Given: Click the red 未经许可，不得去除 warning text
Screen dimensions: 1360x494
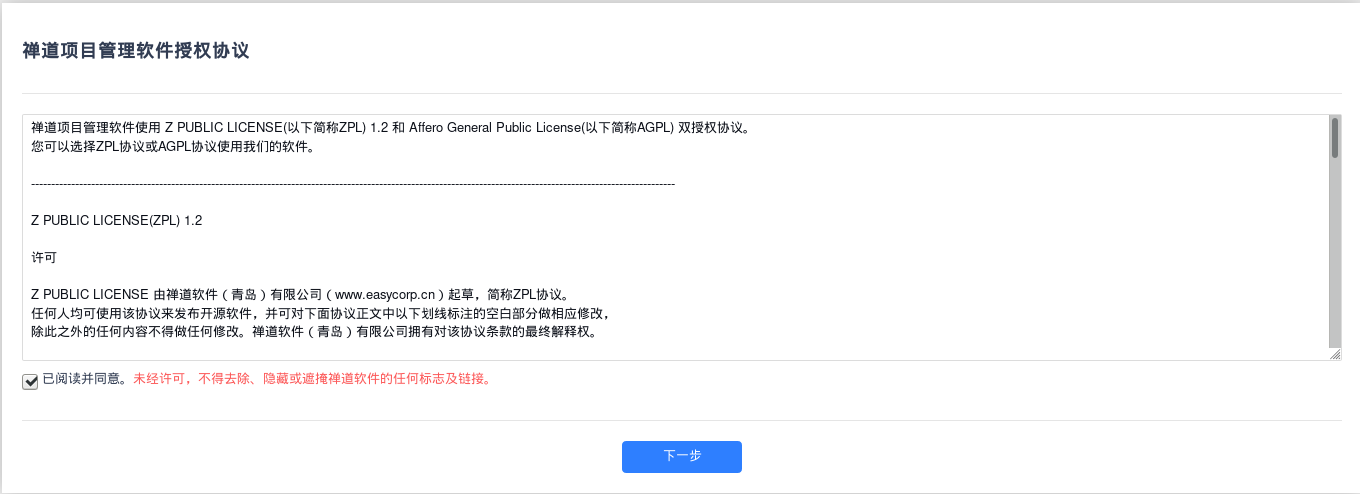Looking at the screenshot, I should pos(312,380).
